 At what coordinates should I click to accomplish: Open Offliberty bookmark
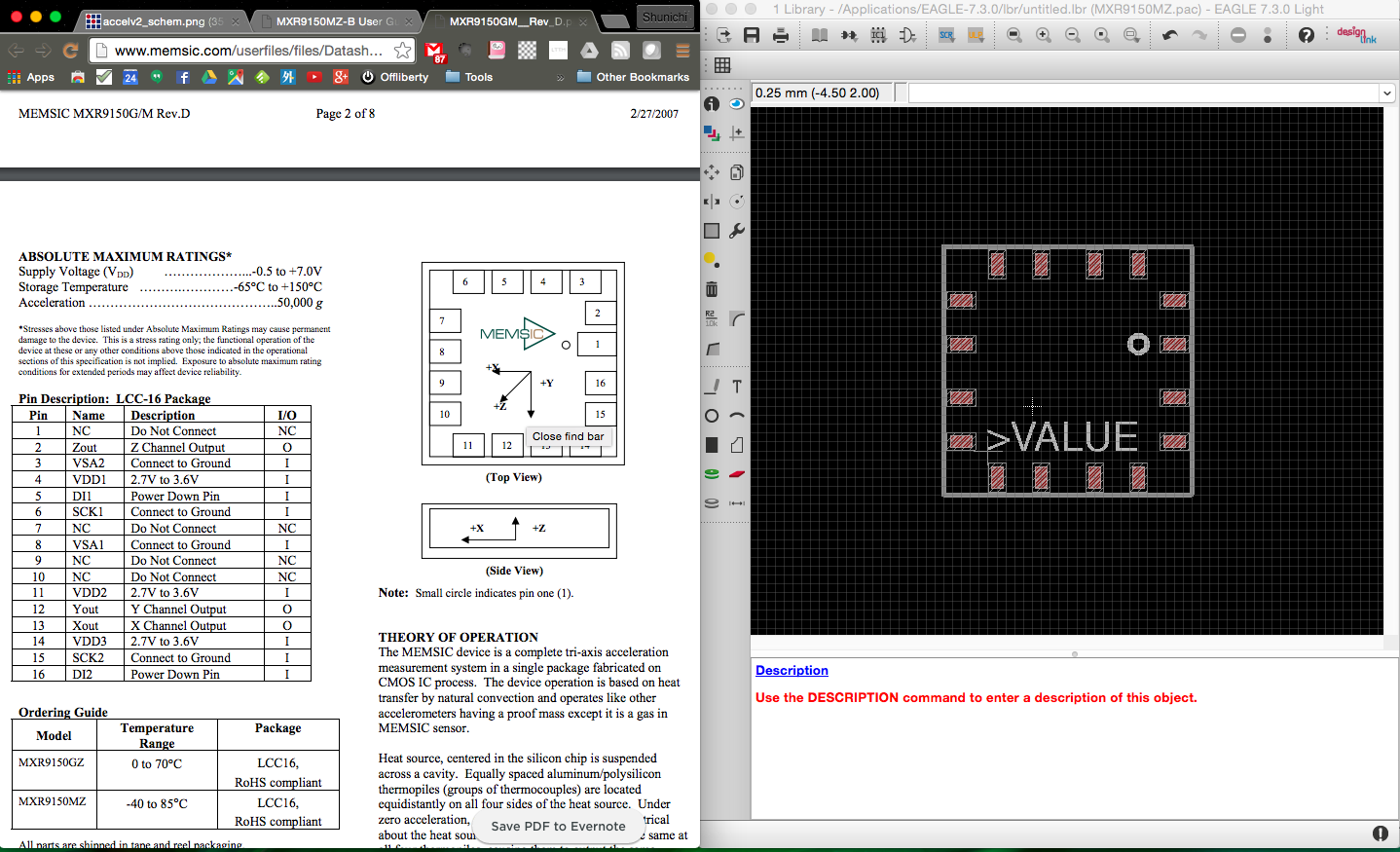pos(395,77)
